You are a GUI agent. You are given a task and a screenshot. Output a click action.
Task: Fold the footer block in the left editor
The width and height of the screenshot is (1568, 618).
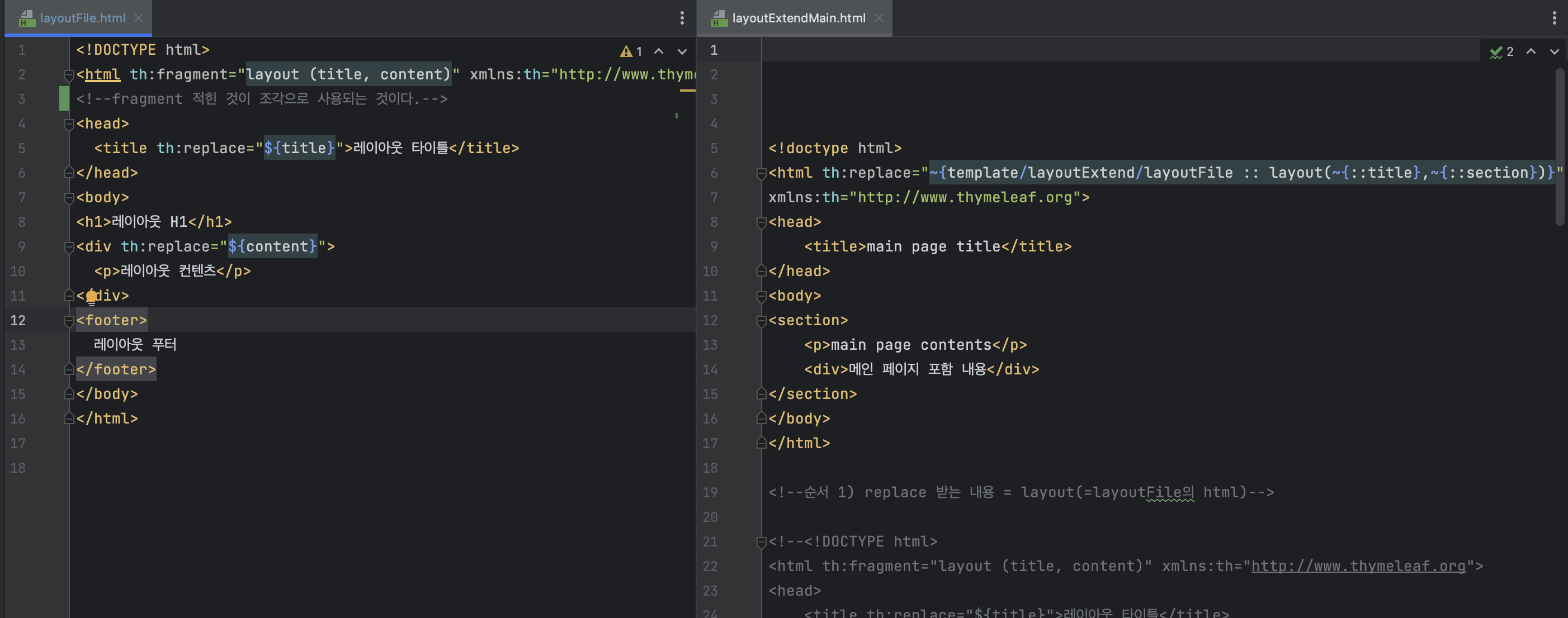click(69, 321)
